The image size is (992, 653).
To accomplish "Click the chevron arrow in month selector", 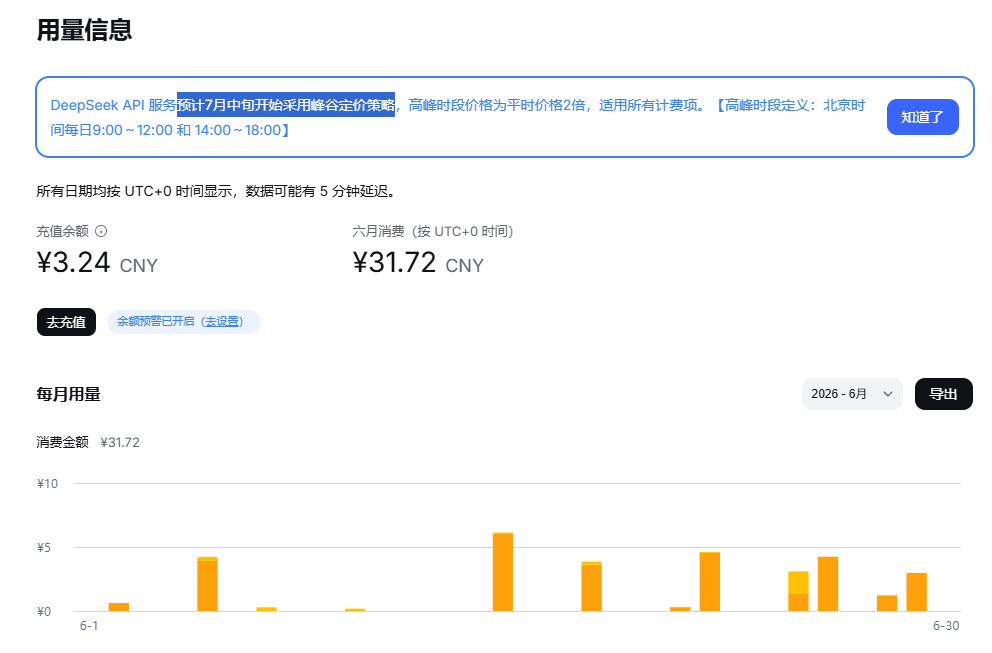I will click(888, 394).
